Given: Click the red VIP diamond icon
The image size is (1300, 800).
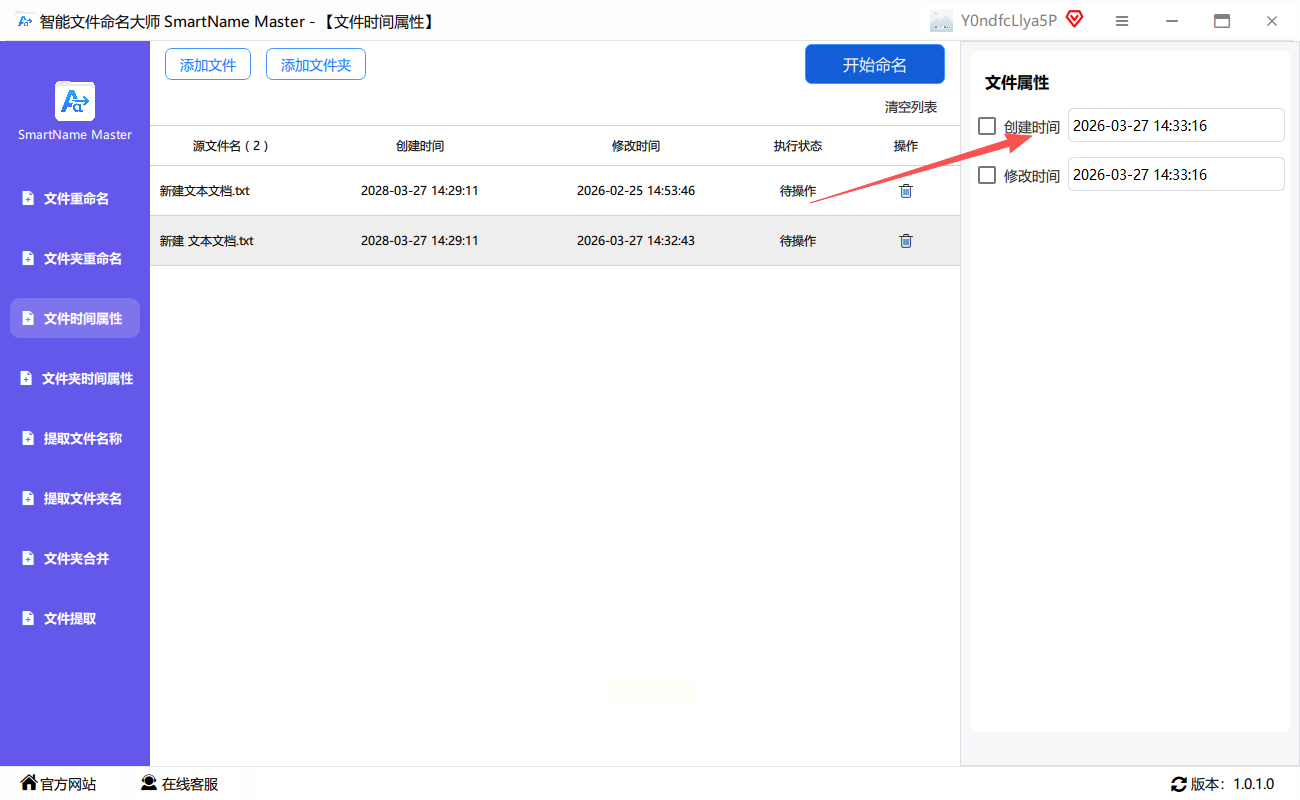Looking at the screenshot, I should pos(1075,19).
